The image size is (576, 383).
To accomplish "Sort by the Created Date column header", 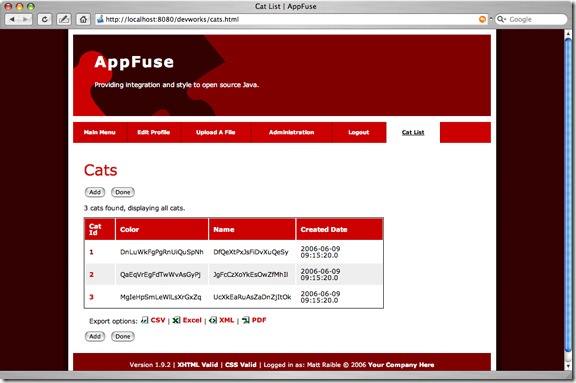I will [339, 229].
